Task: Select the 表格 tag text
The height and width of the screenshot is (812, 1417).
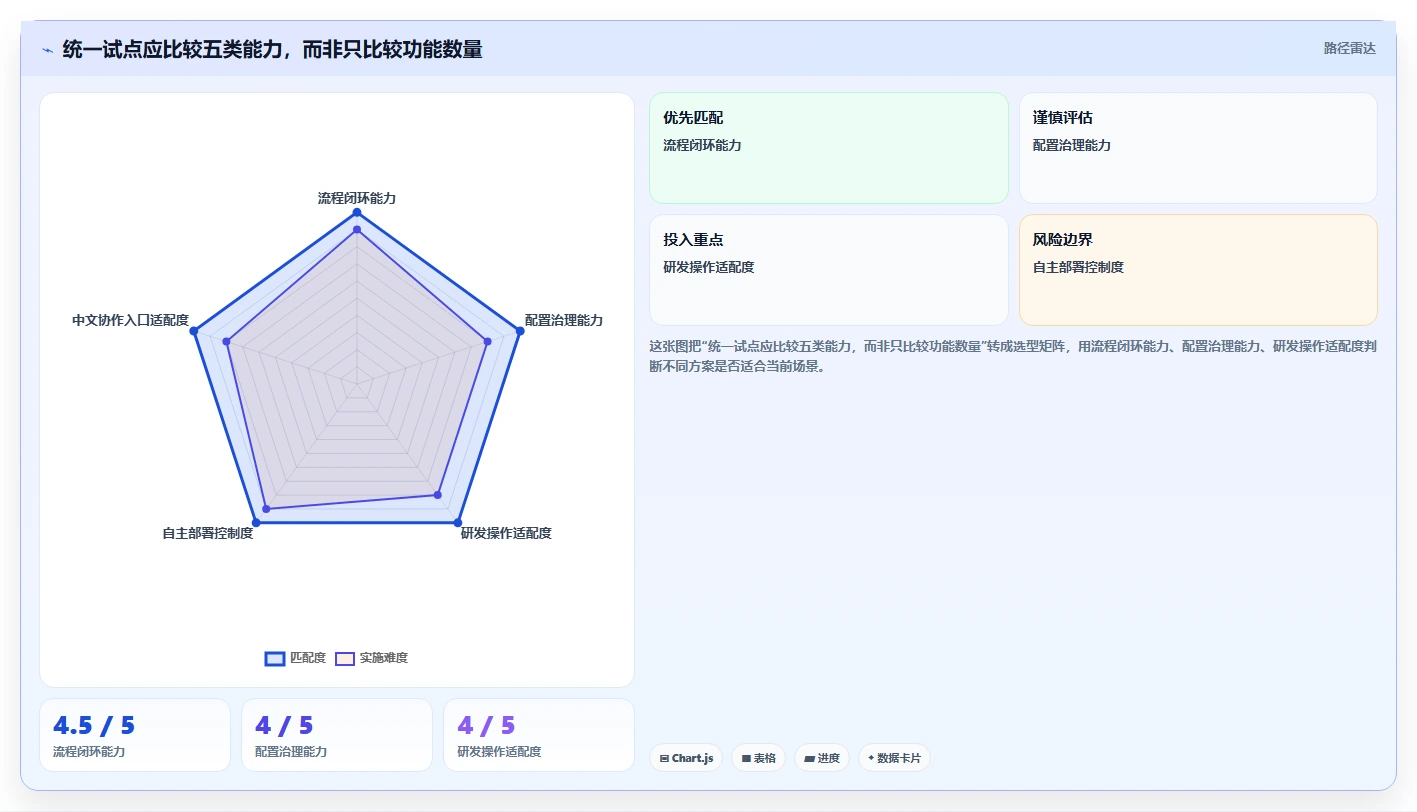Action: click(765, 759)
